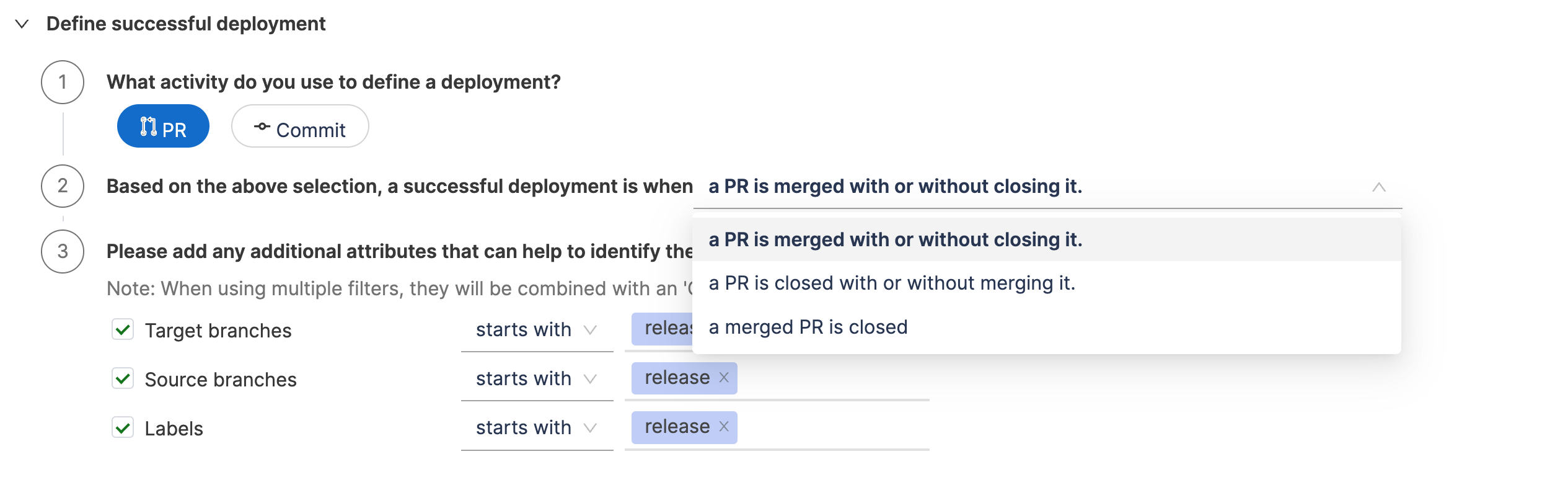Image resolution: width=1568 pixels, height=490 pixels.
Task: Close the deployment condition dropdown via chevron
Action: tap(1378, 187)
